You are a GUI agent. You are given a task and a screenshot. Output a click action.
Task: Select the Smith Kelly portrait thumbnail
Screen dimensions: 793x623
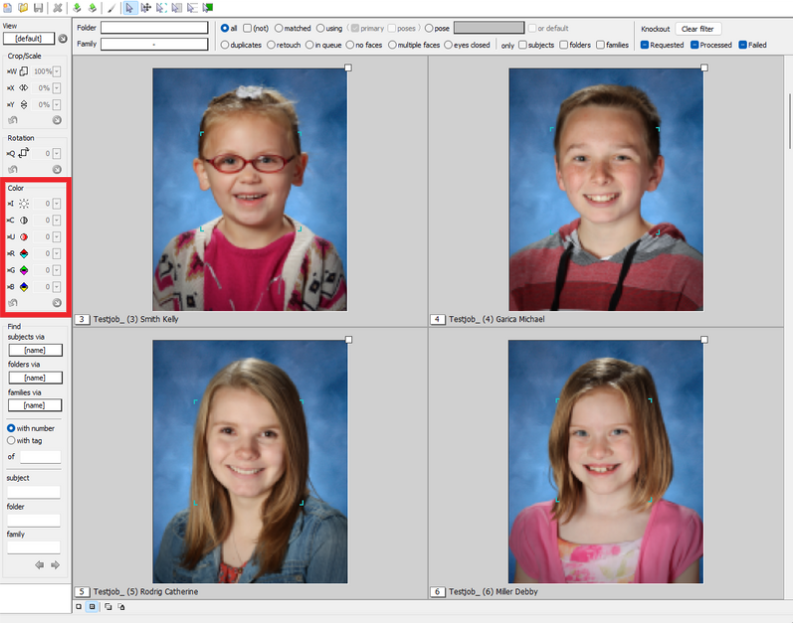pos(250,190)
